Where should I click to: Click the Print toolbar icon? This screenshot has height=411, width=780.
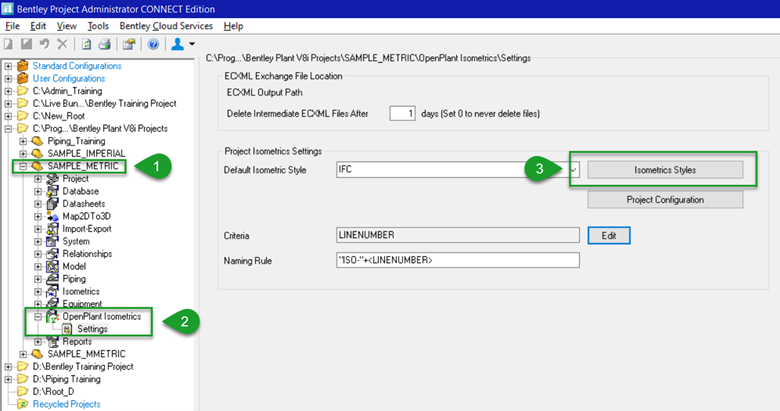click(x=104, y=44)
